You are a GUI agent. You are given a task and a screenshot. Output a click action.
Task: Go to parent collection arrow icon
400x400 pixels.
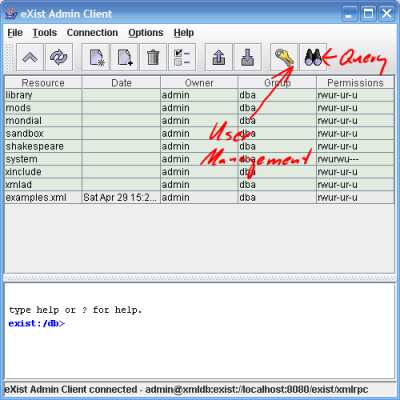(30, 57)
